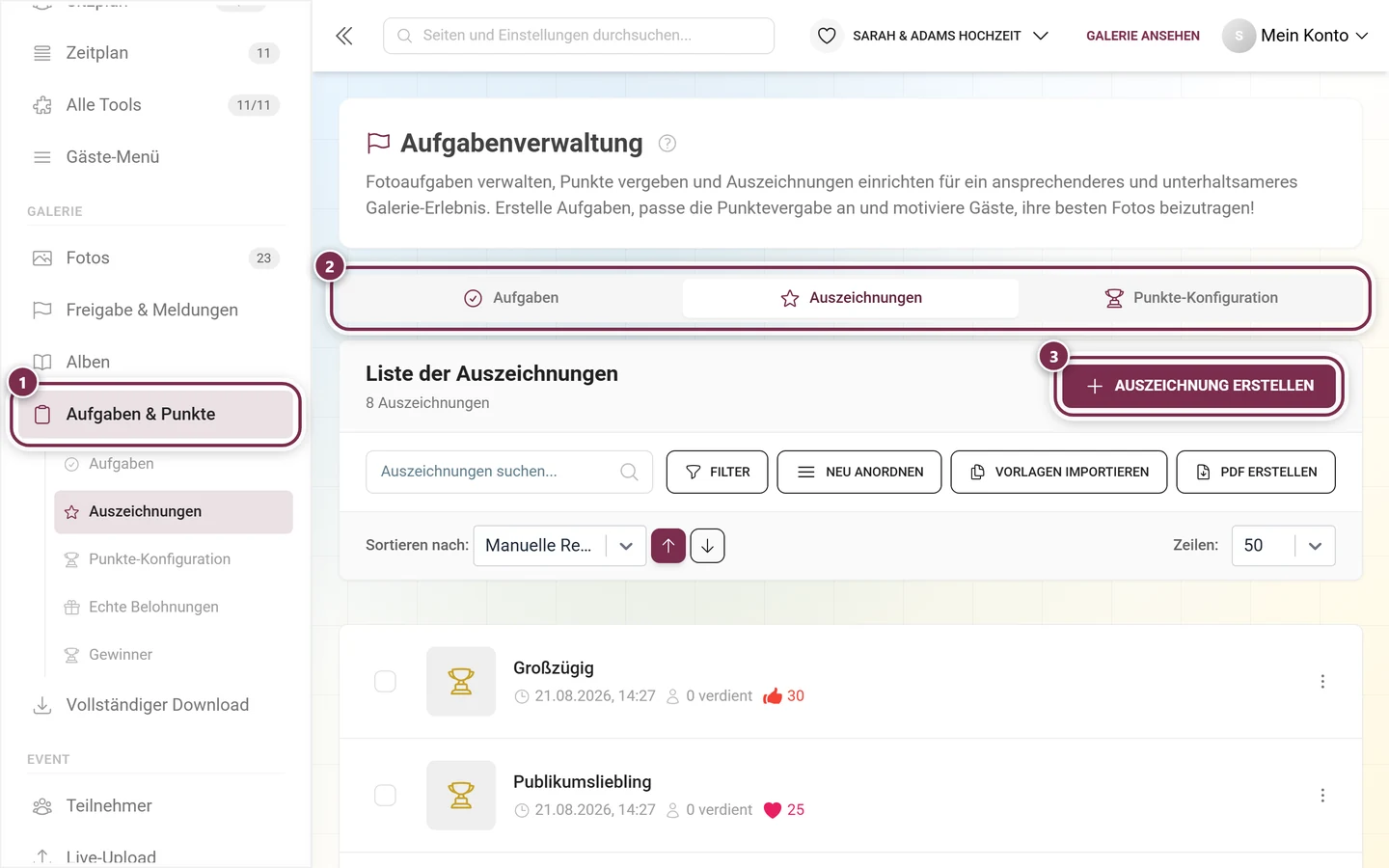
Task: Click the Alle Tools puzzle icon
Action: 42,105
